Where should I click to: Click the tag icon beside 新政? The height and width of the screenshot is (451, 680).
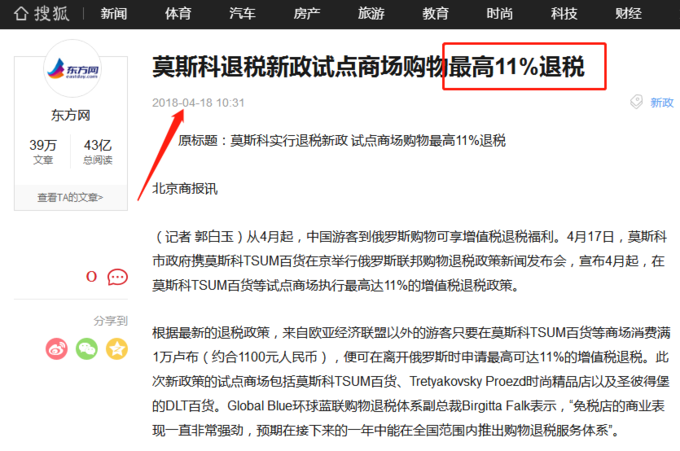pos(636,102)
